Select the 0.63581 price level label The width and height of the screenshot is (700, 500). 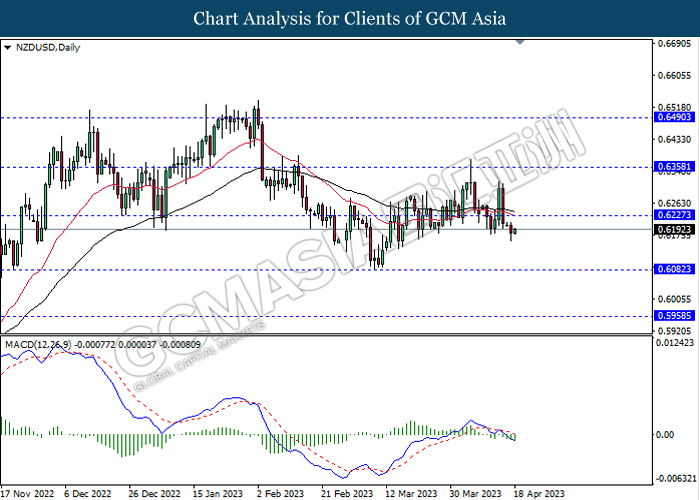click(x=674, y=167)
